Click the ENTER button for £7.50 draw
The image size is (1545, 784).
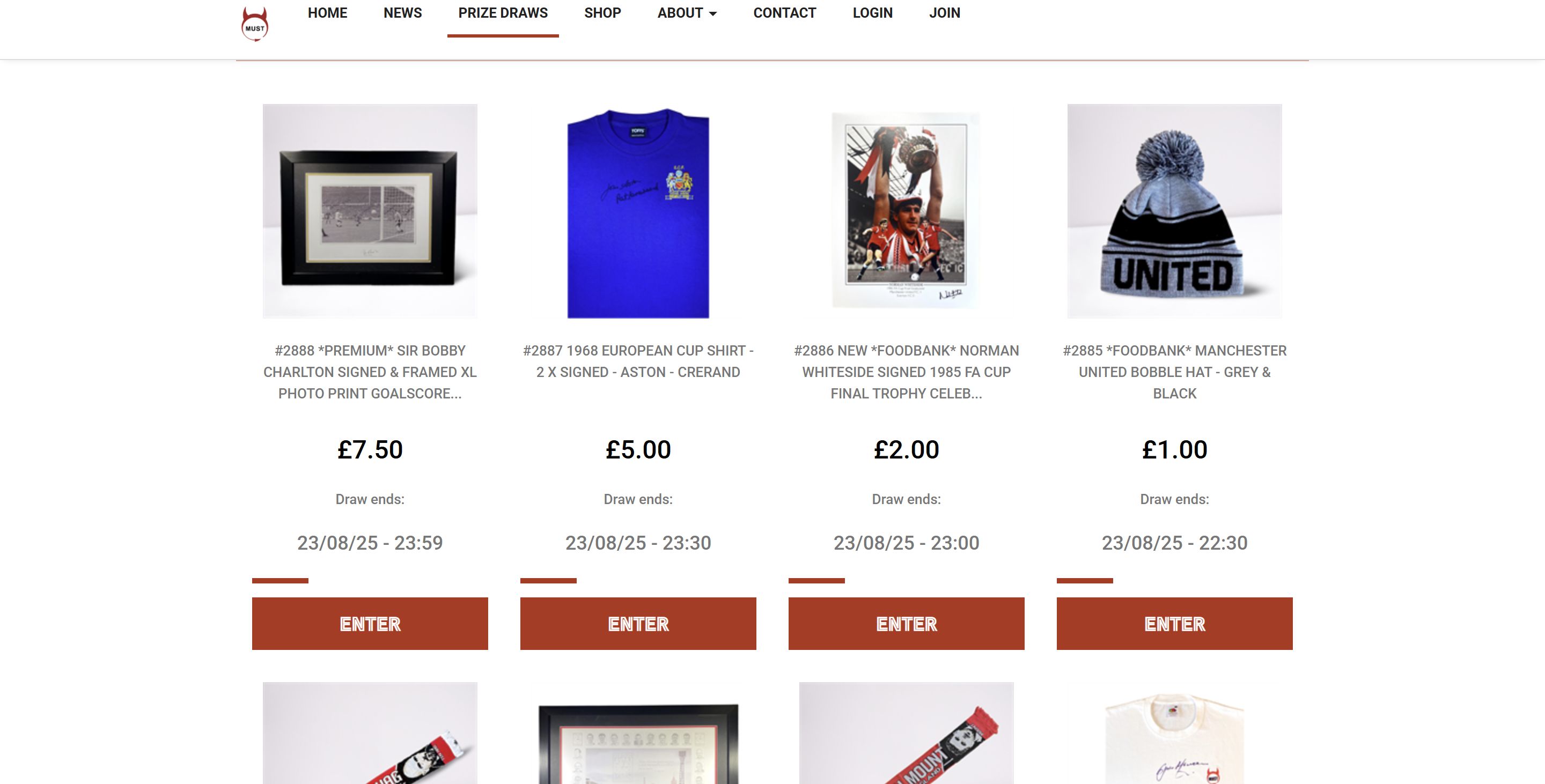point(370,623)
